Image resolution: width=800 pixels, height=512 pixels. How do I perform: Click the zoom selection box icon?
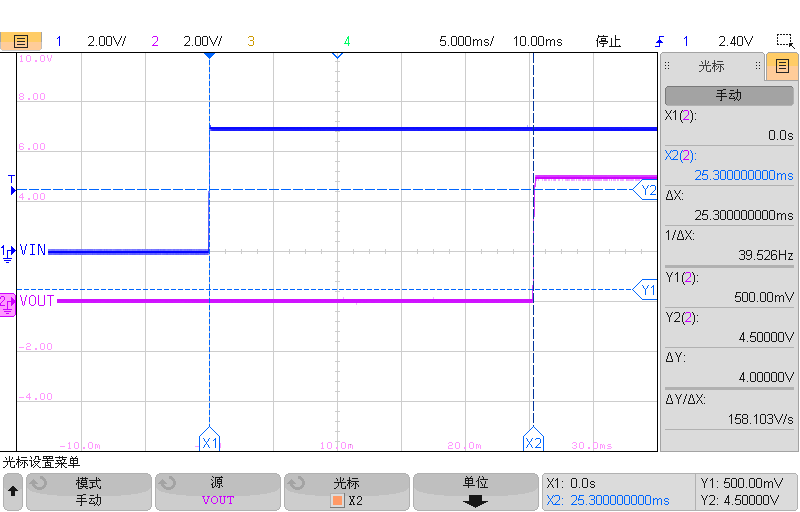[785, 41]
